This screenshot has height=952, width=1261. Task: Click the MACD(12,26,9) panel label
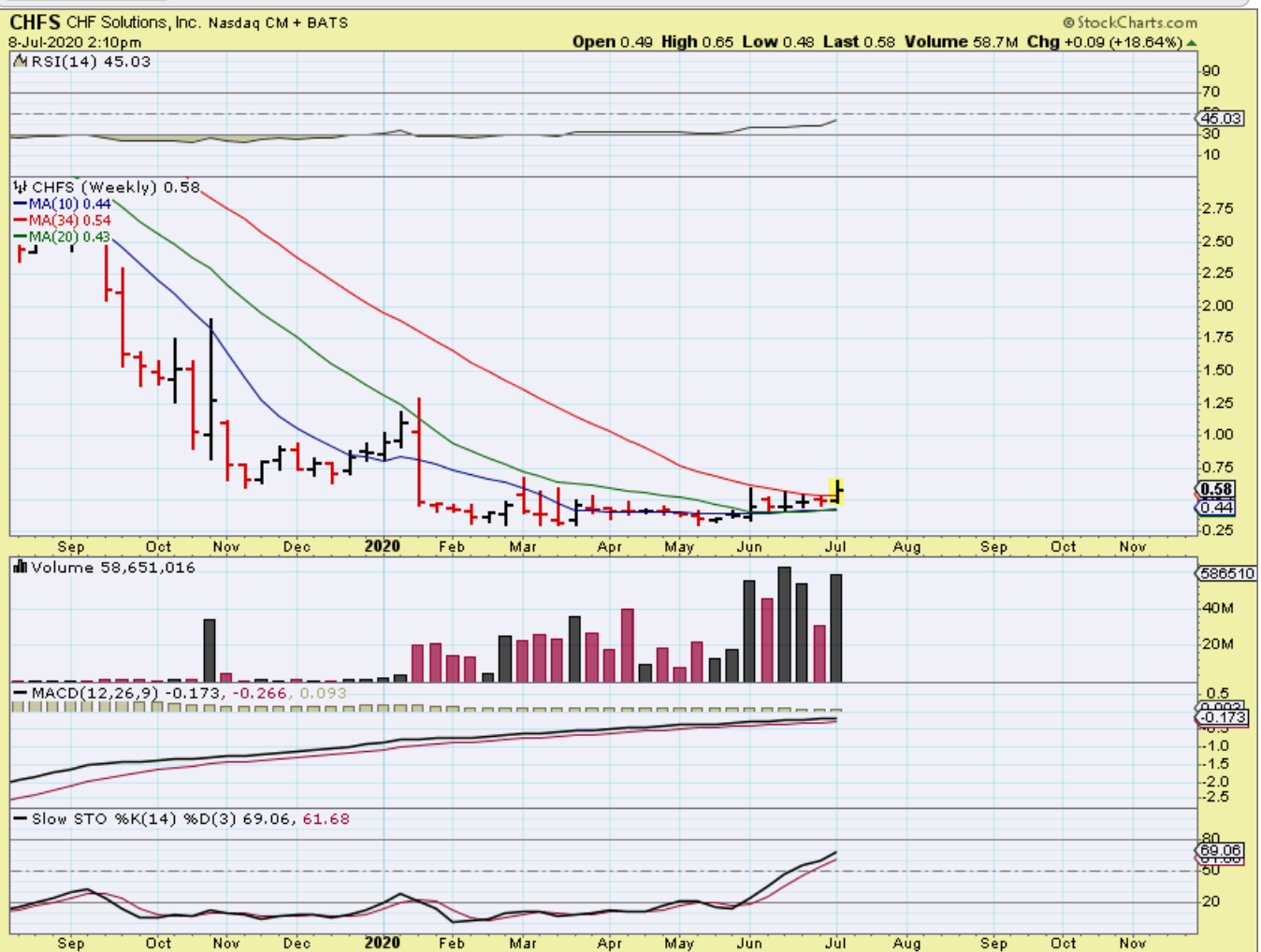click(95, 693)
